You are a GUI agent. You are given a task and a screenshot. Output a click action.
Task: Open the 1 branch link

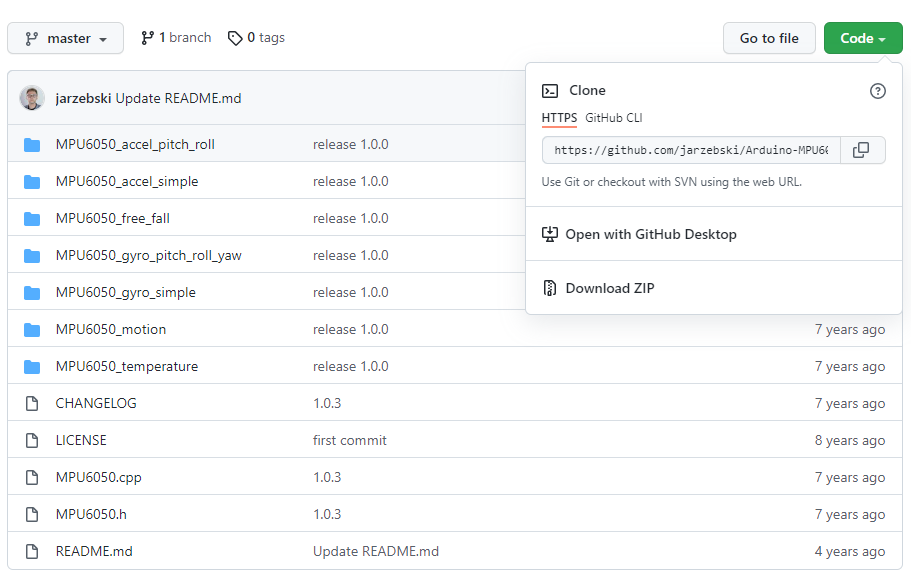[x=176, y=38]
